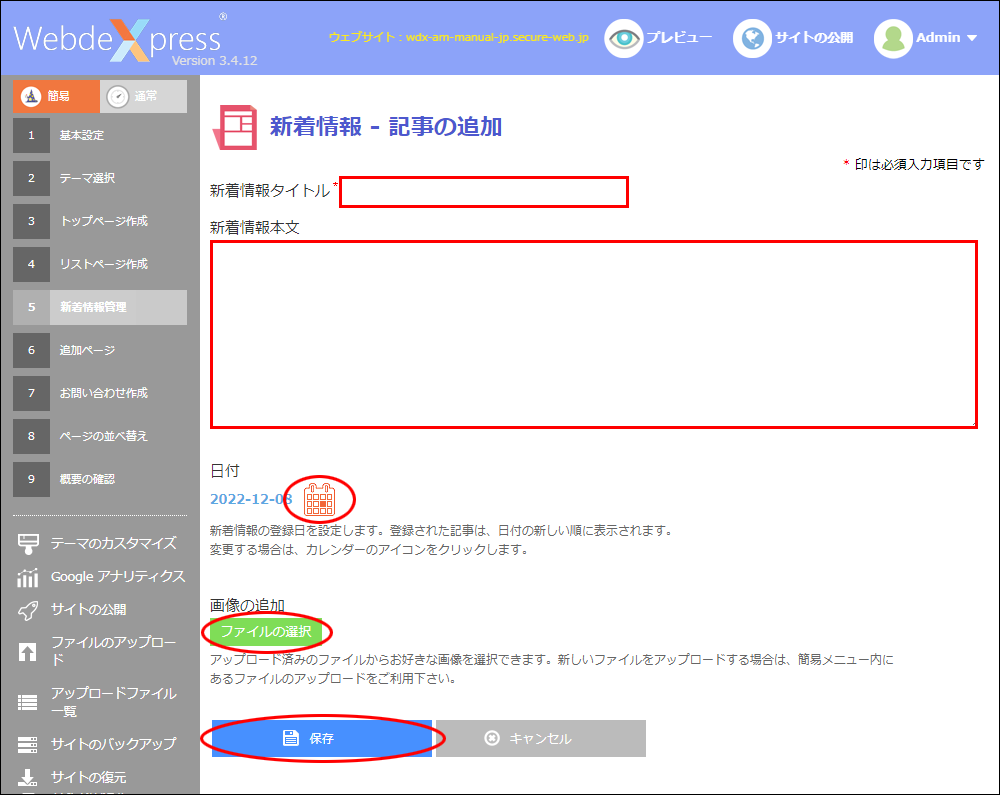1000x795 pixels.
Task: Open step 1 基本設定
Action: point(100,135)
